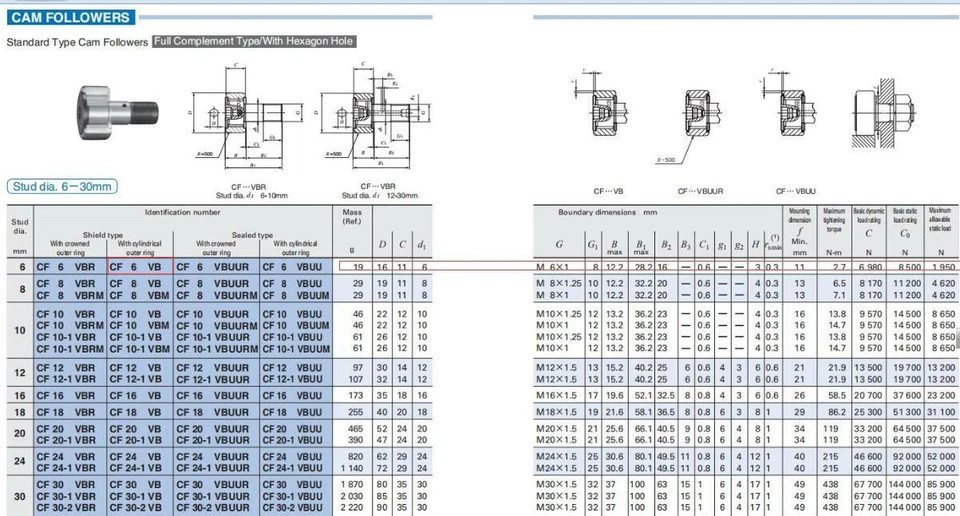Select cell 'CF 30-2 VBUU'

pyautogui.click(x=293, y=507)
